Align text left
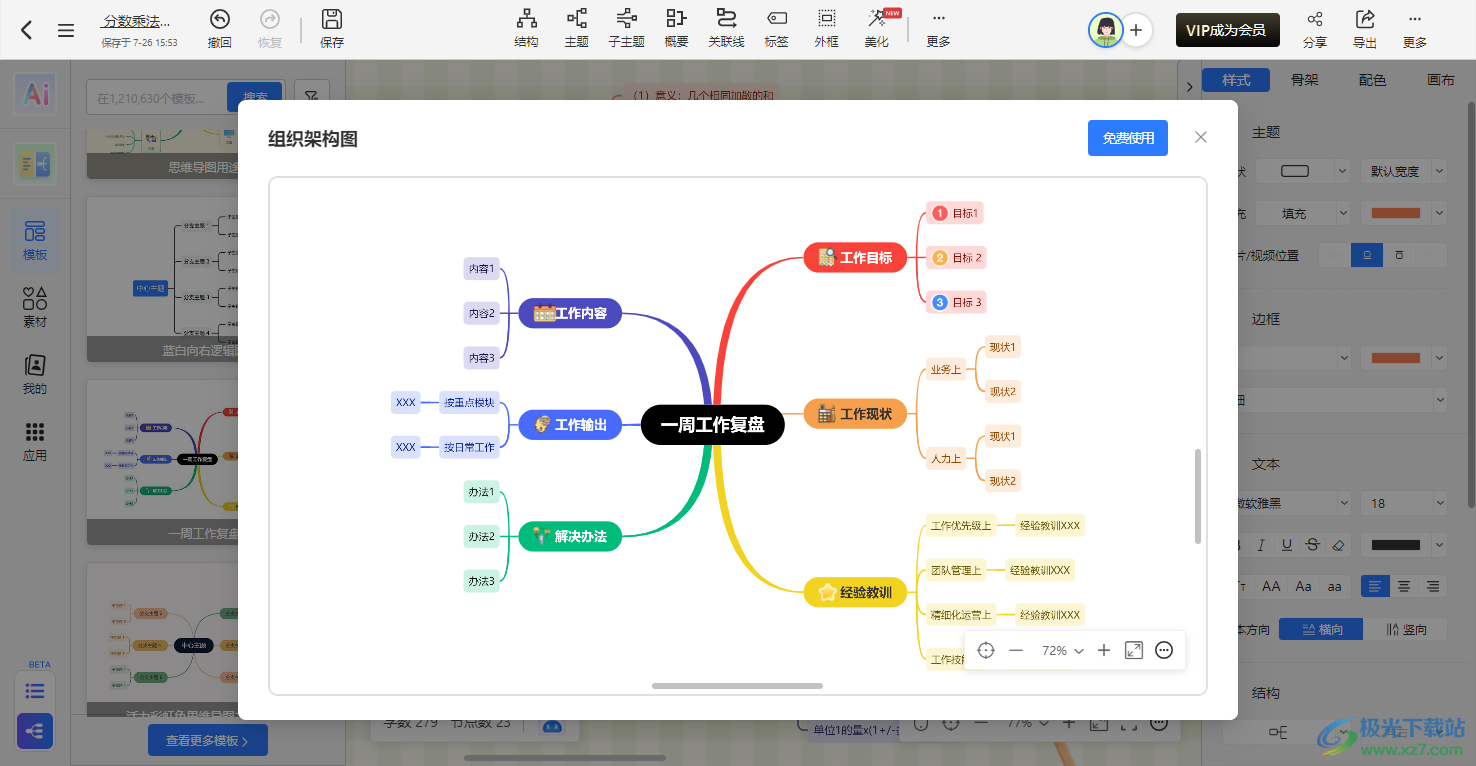 click(1375, 587)
